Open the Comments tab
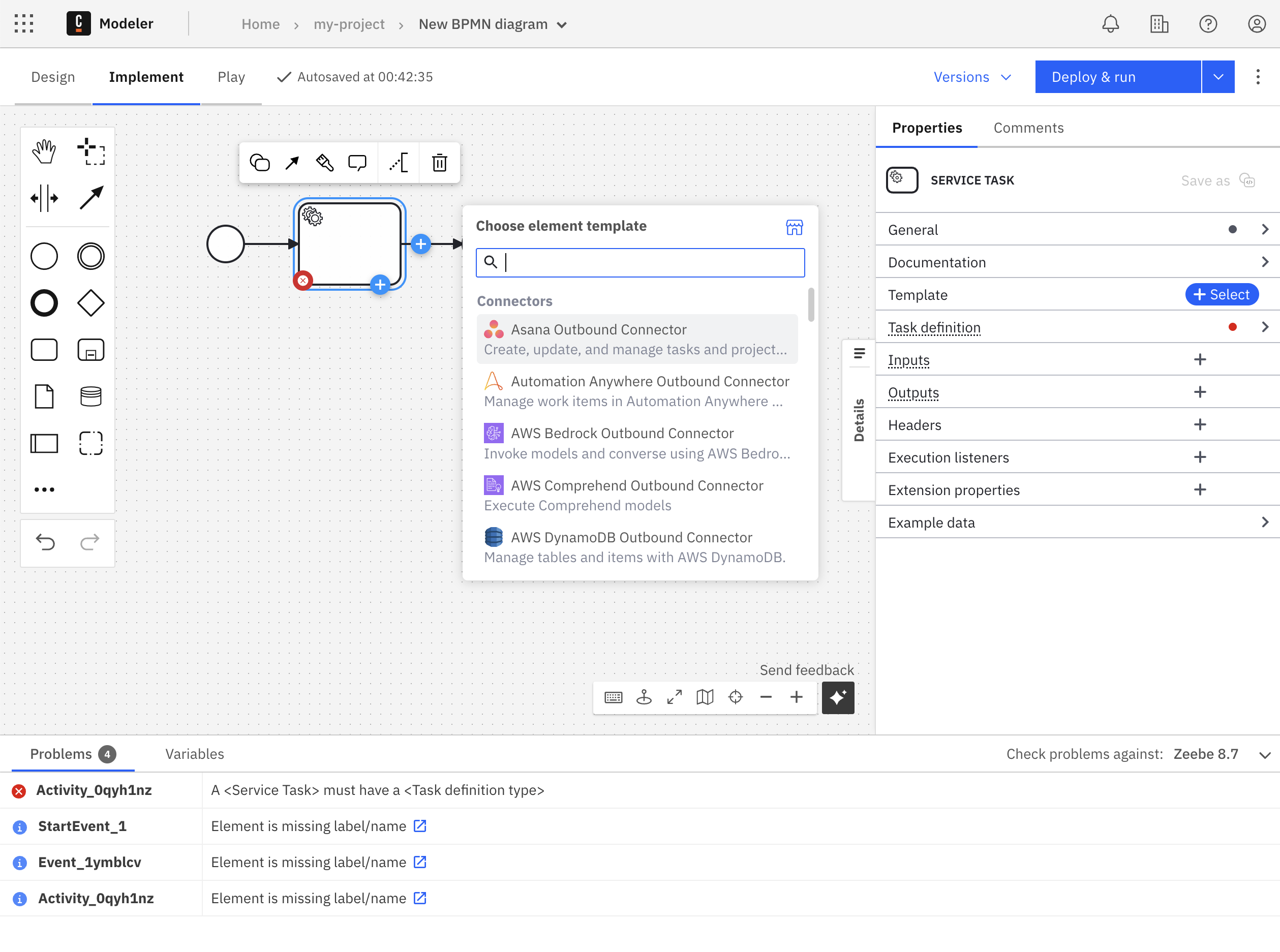Screen dimensions: 1280x952 (1028, 128)
